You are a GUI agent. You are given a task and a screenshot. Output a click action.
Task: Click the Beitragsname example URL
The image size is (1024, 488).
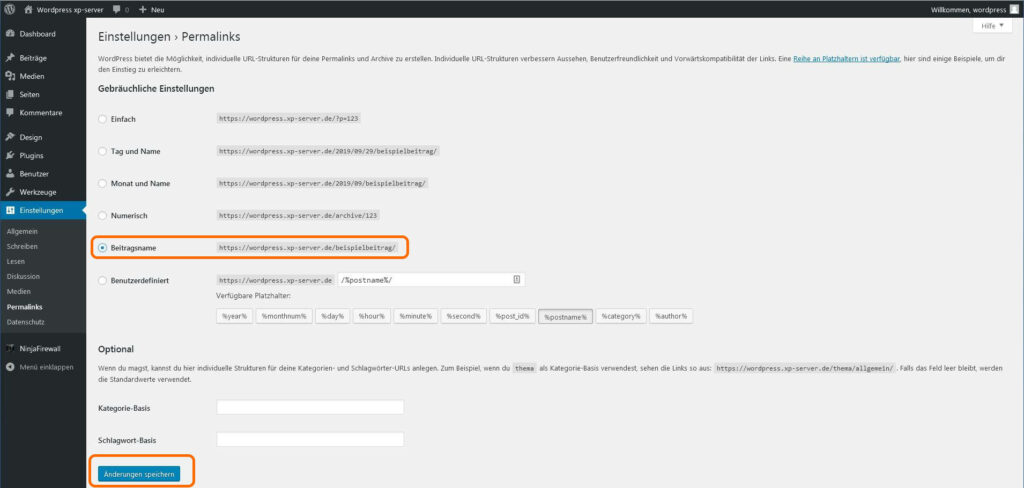(307, 248)
